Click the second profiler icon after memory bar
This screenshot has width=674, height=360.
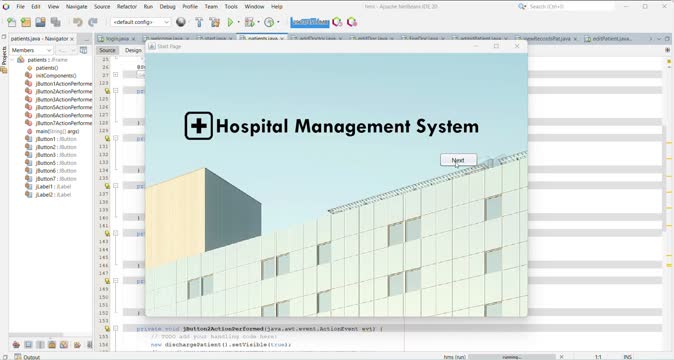pyautogui.click(x=352, y=22)
